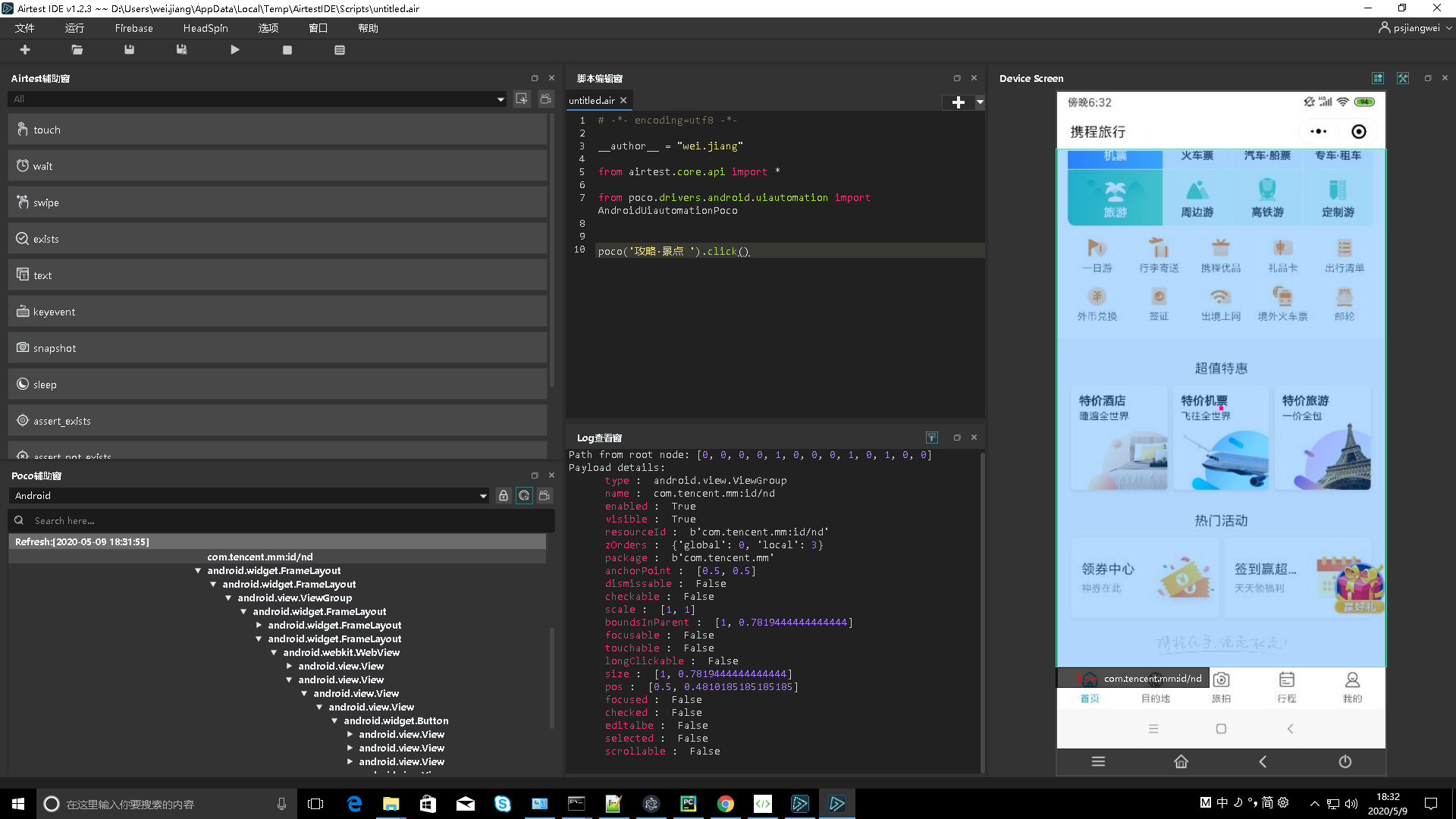Viewport: 1456px width, 819px height.
Task: Click the screenshot-crop icon in Airtest assistant
Action: [x=522, y=99]
